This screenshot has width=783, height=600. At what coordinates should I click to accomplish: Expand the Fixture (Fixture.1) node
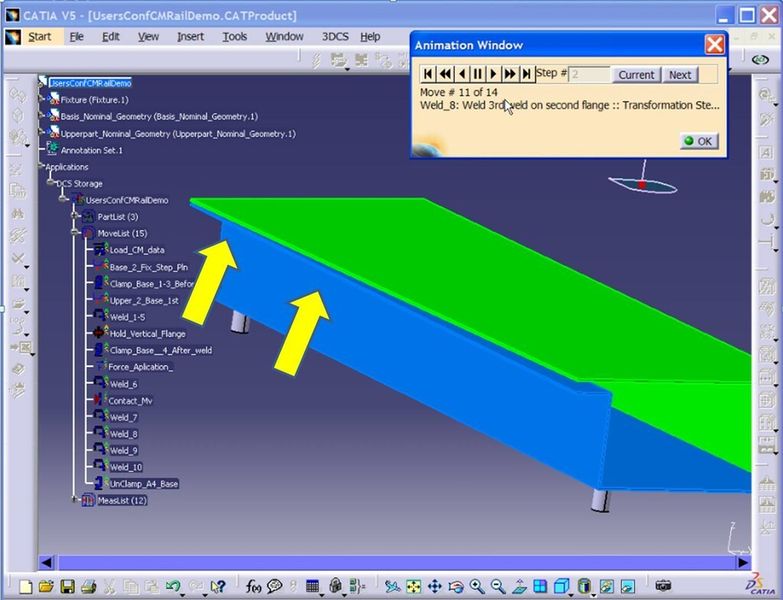click(42, 99)
